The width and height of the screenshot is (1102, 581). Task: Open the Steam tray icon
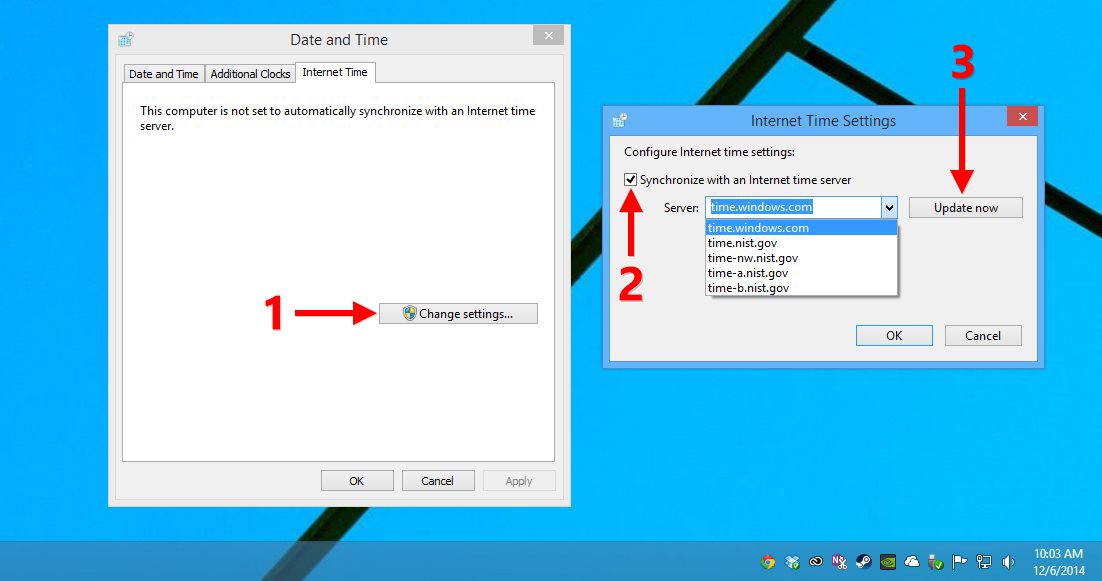pos(864,561)
